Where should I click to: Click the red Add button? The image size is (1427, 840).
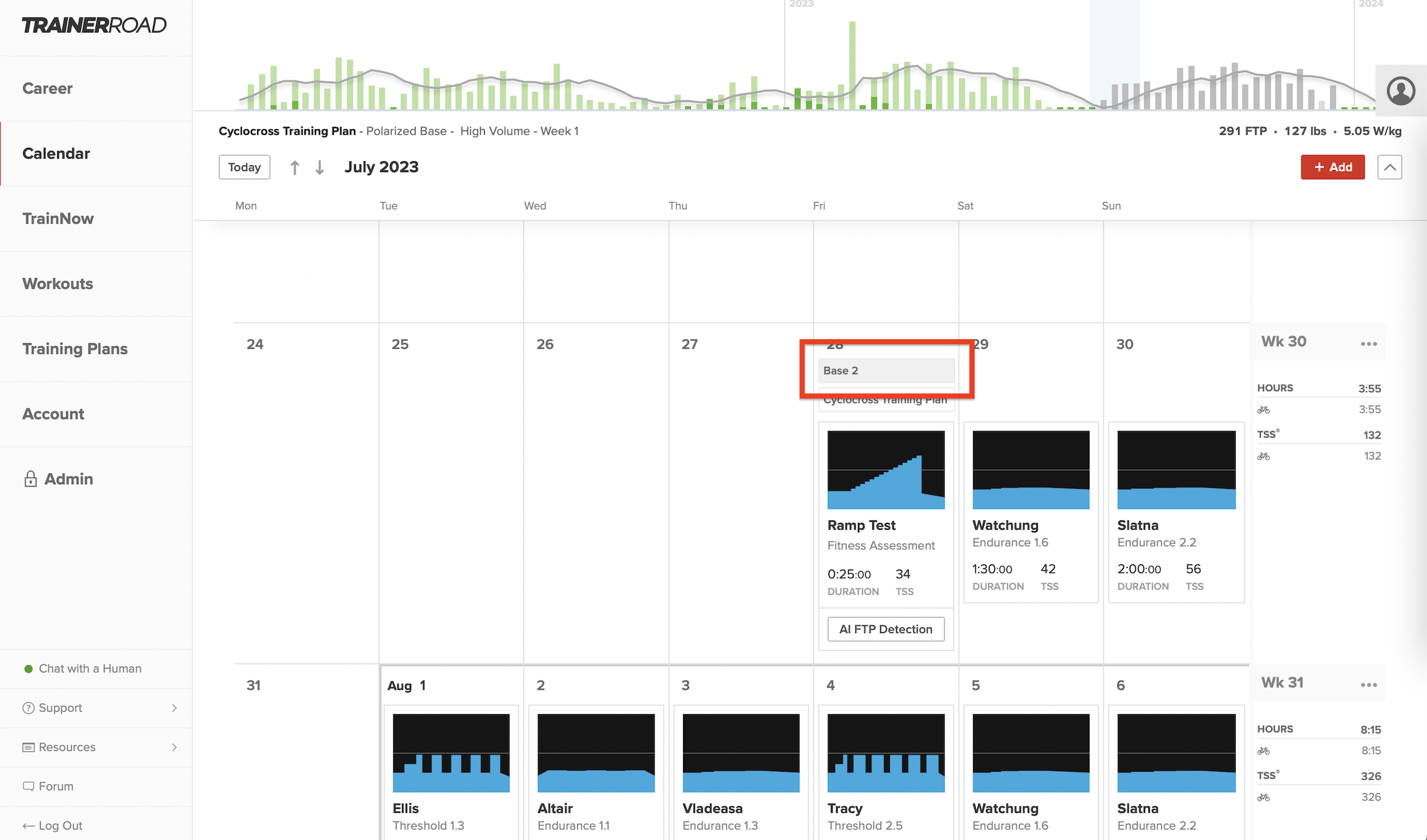(x=1333, y=168)
